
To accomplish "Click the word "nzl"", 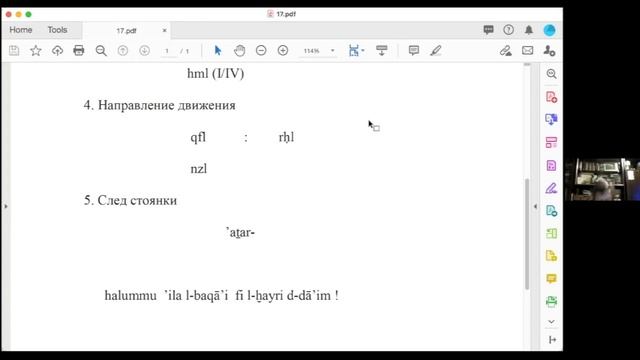I will [199, 169].
